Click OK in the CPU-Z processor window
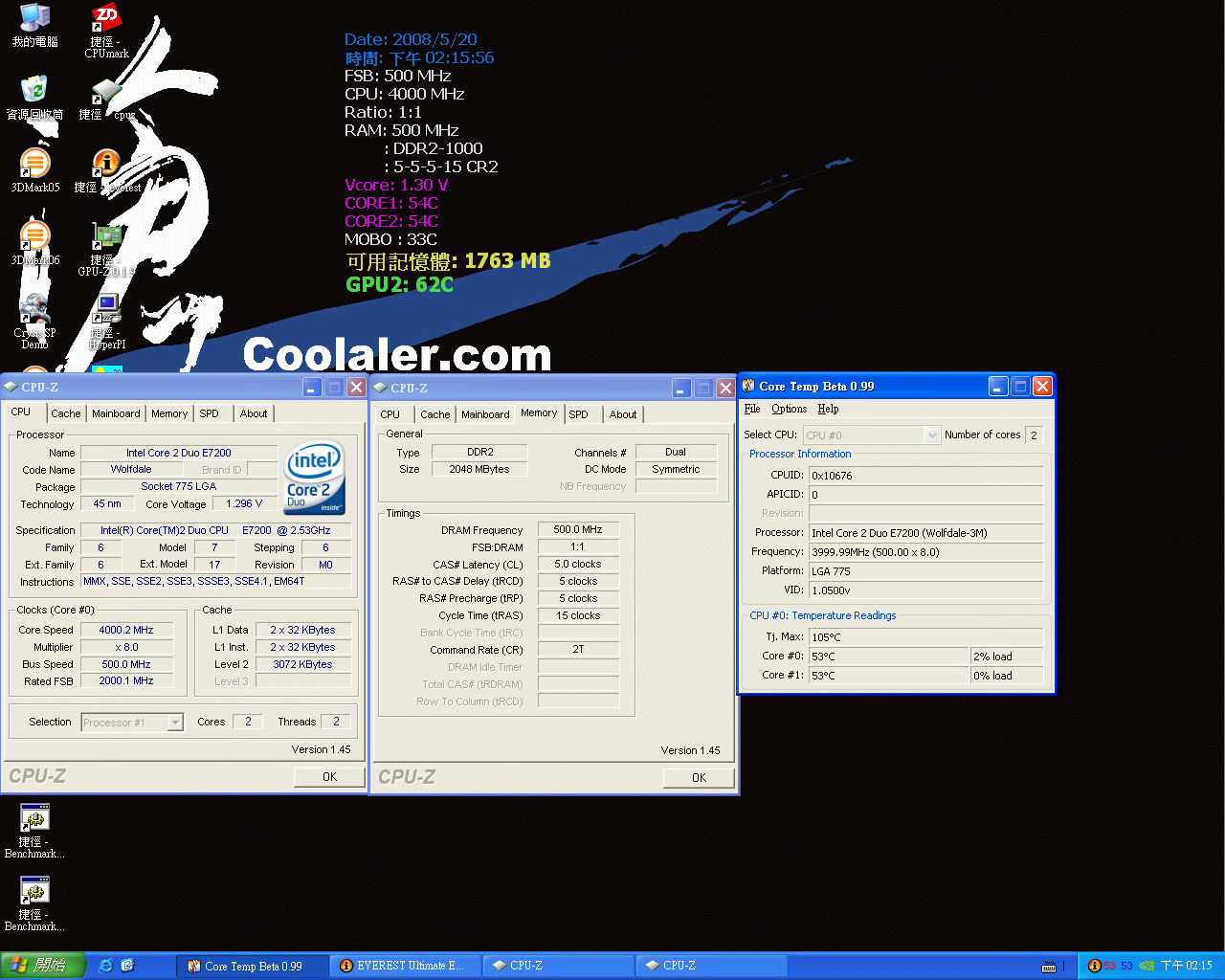The height and width of the screenshot is (980, 1225). (x=329, y=777)
